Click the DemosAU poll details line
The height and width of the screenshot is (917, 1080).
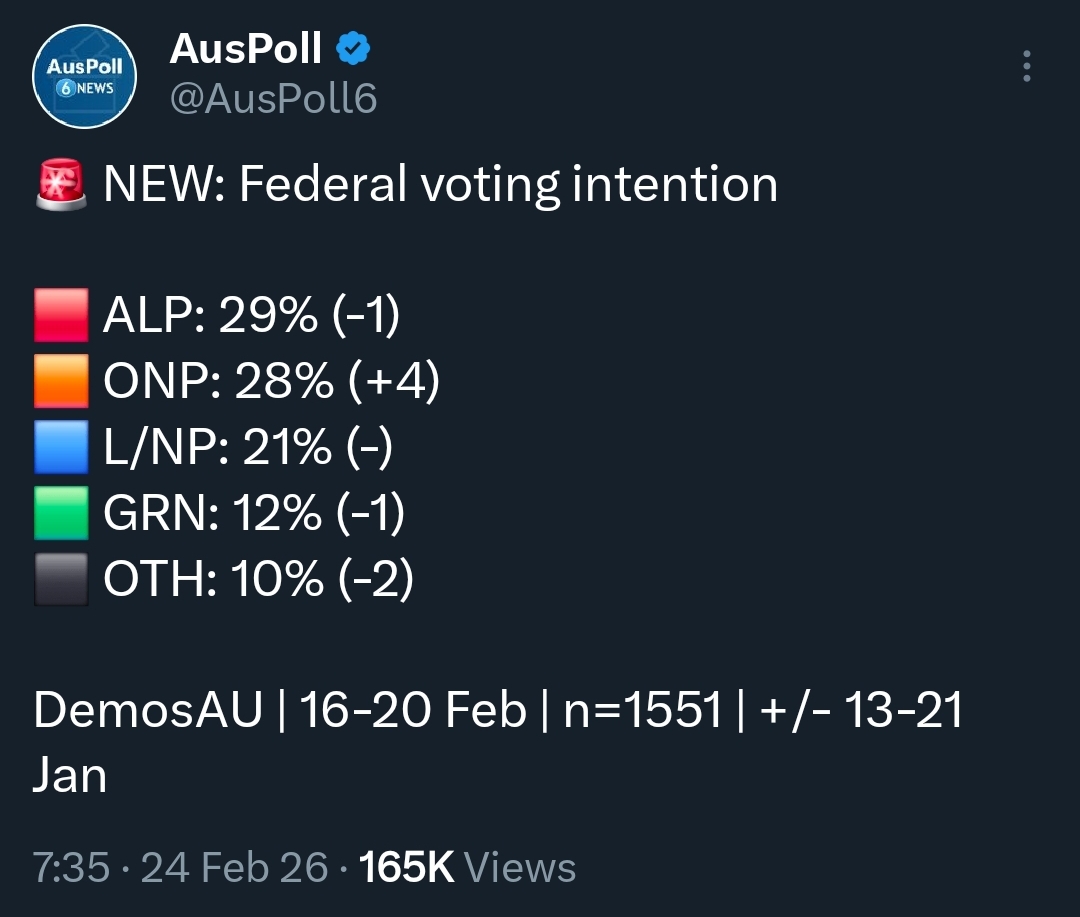pyautogui.click(x=497, y=711)
